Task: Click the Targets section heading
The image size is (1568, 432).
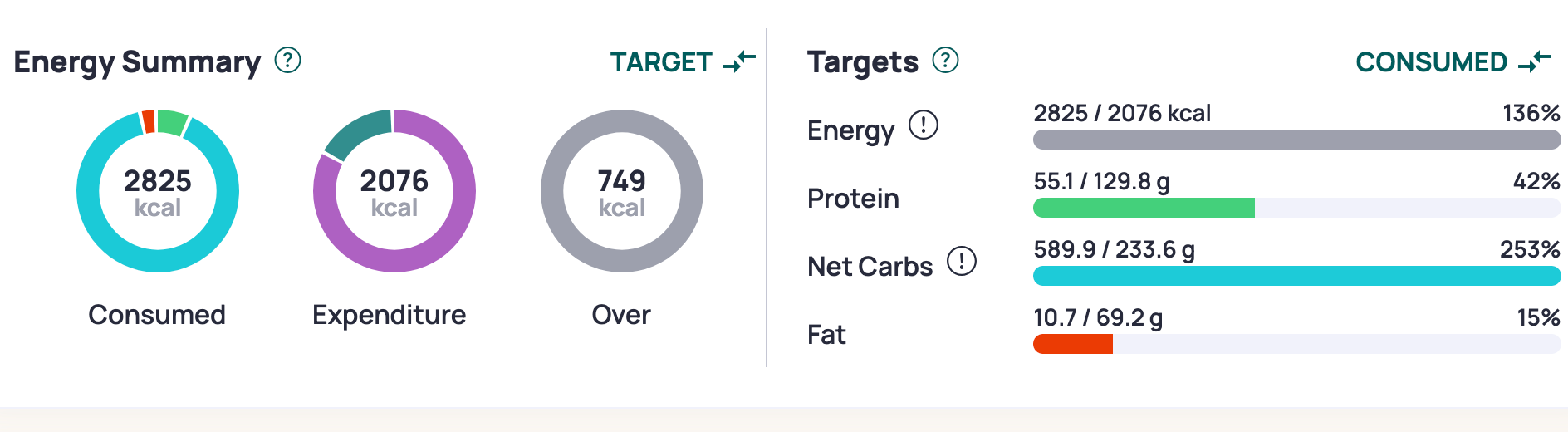Action: (x=862, y=62)
